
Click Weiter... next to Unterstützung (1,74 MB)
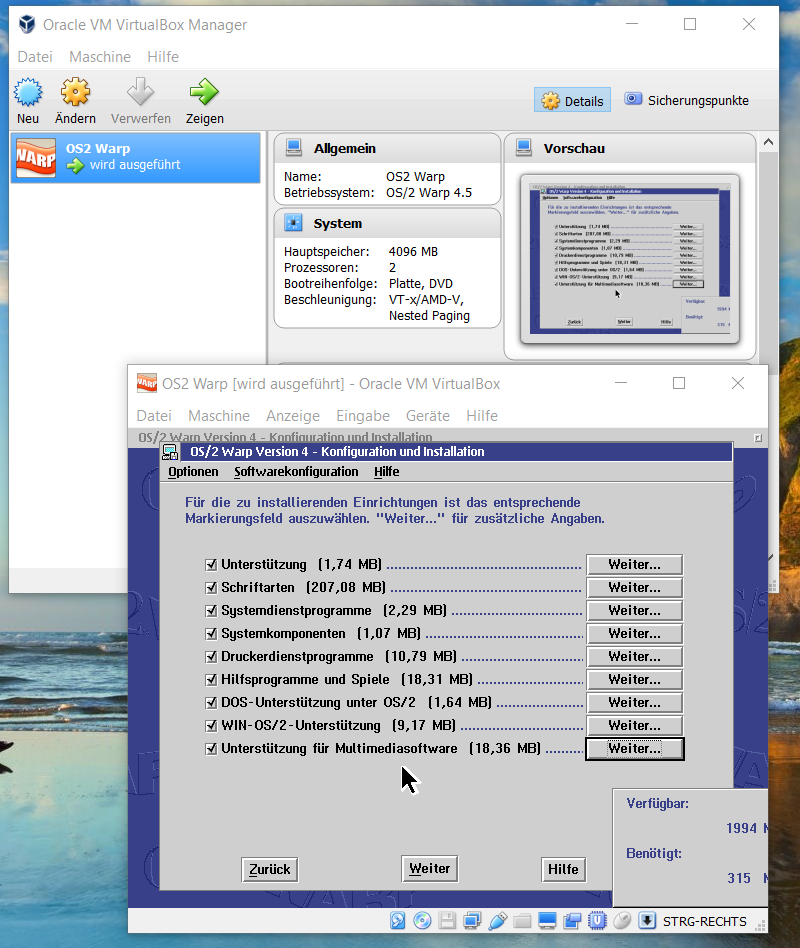coord(634,565)
